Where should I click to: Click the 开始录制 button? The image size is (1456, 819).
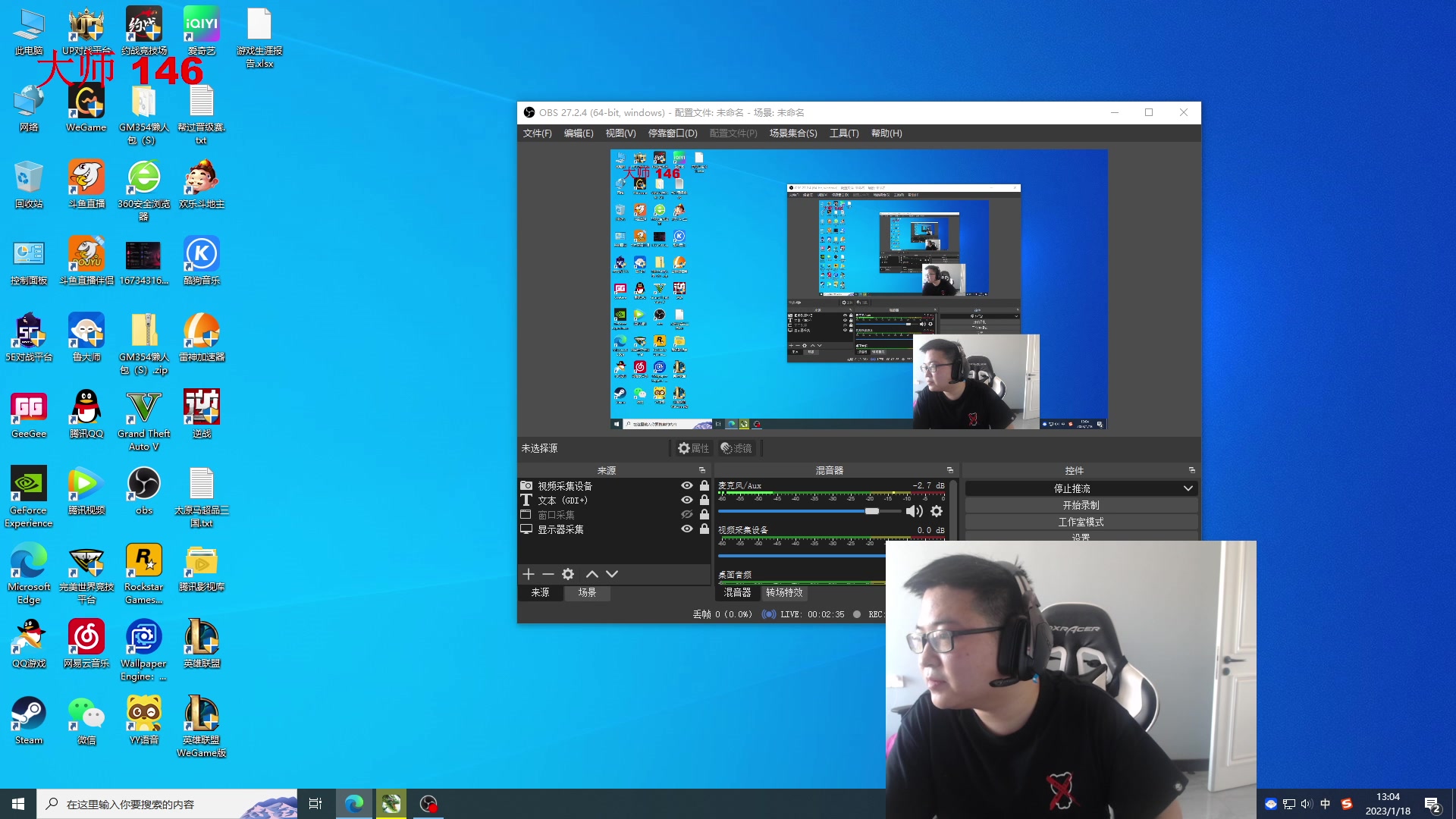[1081, 506]
